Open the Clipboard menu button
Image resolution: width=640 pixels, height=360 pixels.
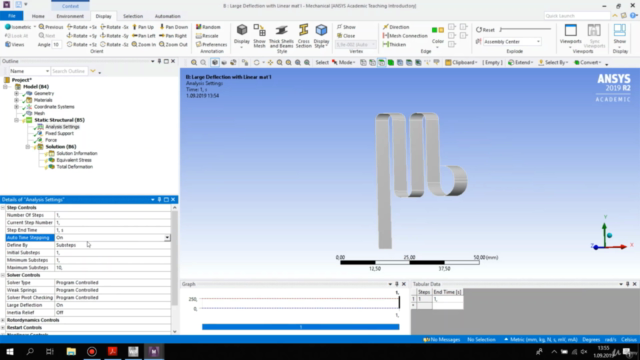click(x=461, y=62)
